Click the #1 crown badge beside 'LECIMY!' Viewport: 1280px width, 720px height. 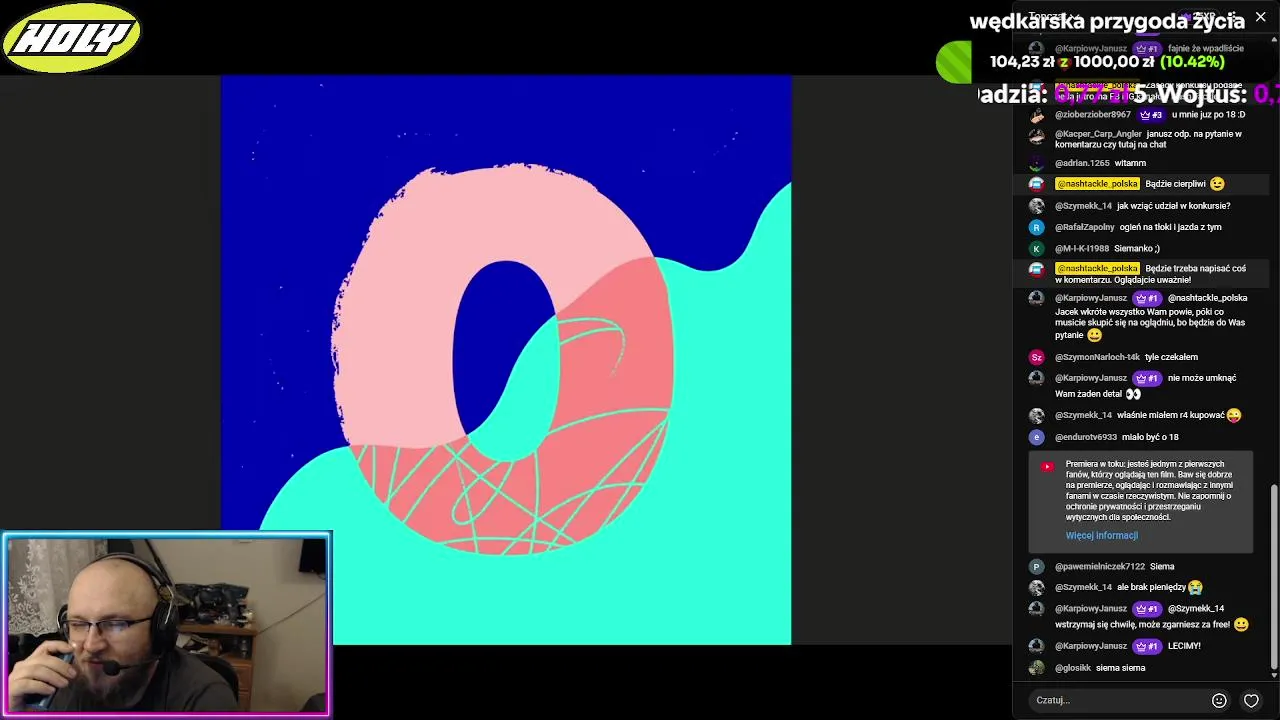[x=1147, y=646]
